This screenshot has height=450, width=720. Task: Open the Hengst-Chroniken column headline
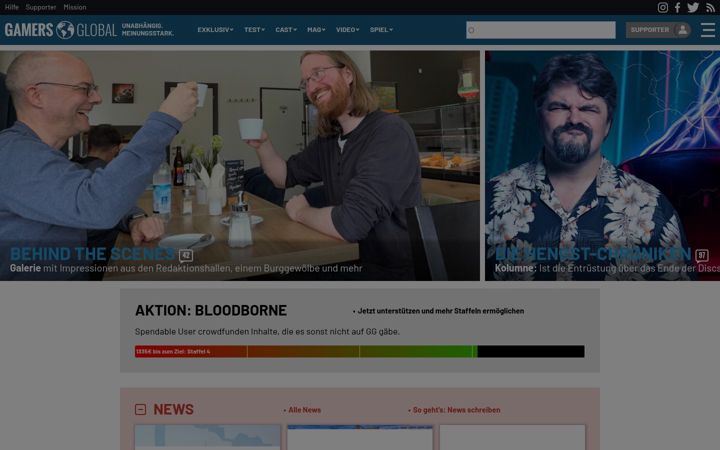pyautogui.click(x=593, y=254)
